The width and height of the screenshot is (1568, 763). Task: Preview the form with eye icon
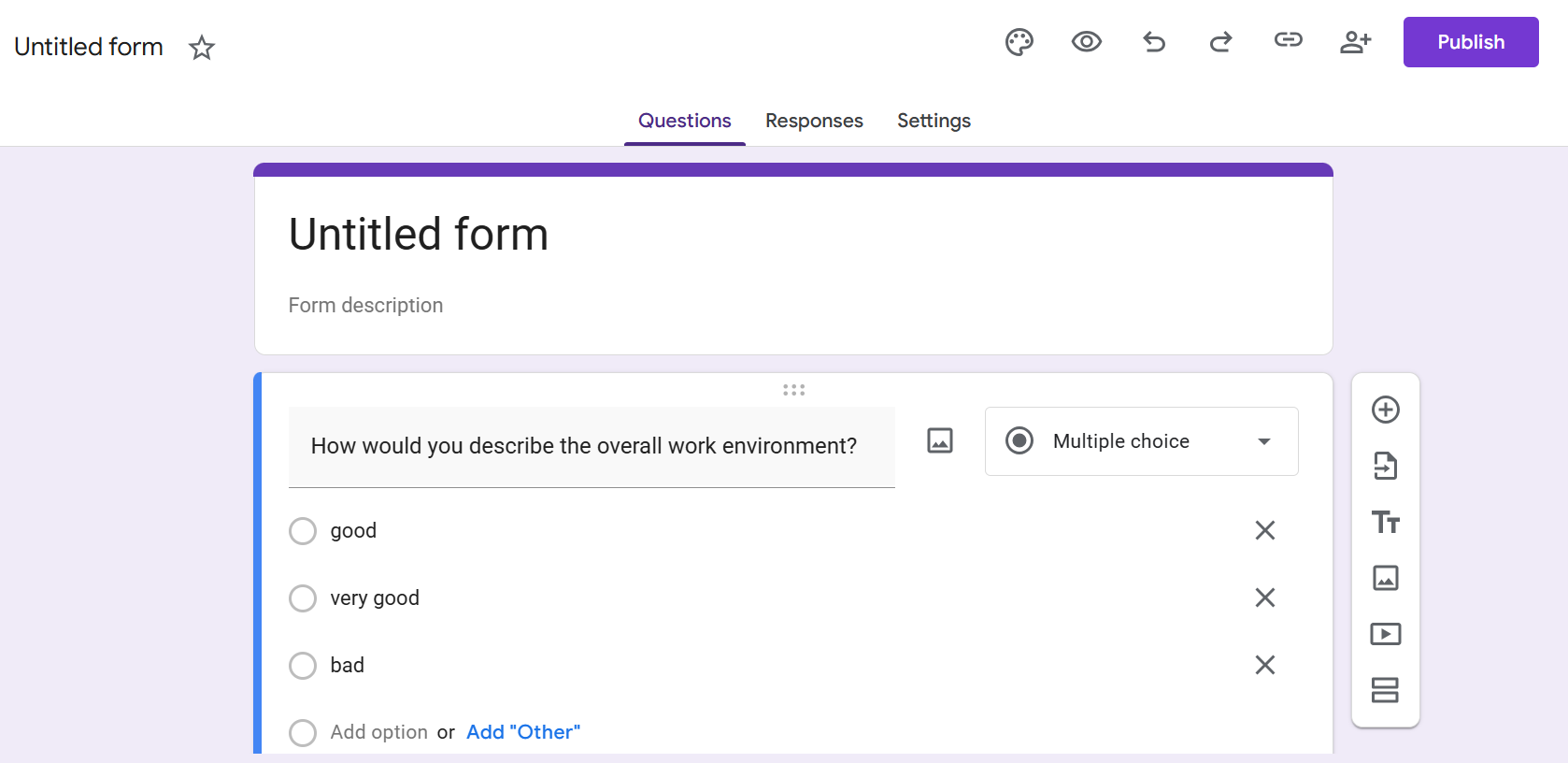click(1087, 42)
